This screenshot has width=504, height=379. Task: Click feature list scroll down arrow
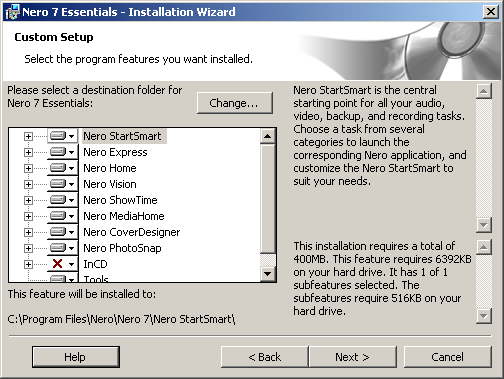(x=268, y=274)
